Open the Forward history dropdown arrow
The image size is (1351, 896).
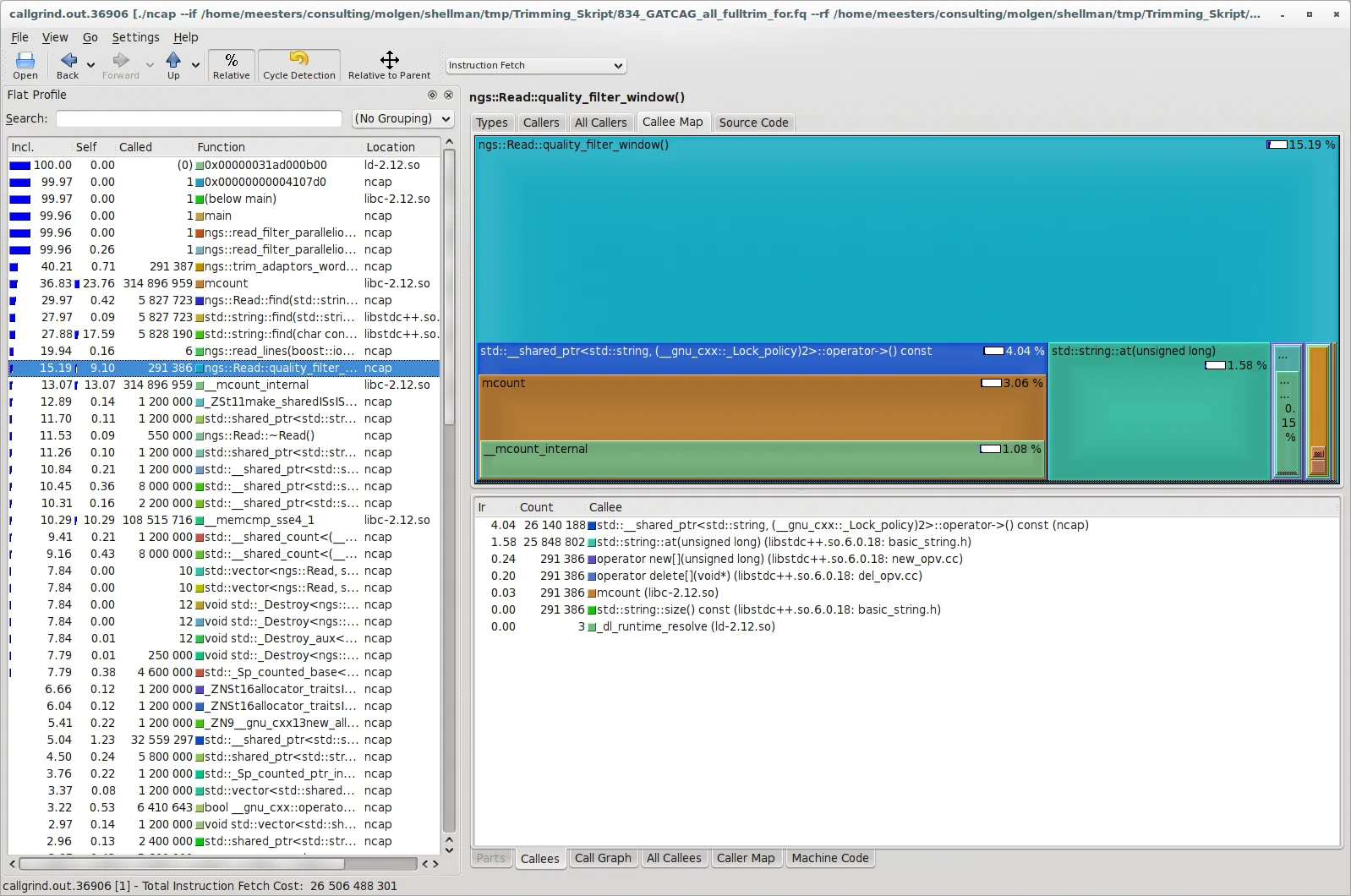click(150, 65)
